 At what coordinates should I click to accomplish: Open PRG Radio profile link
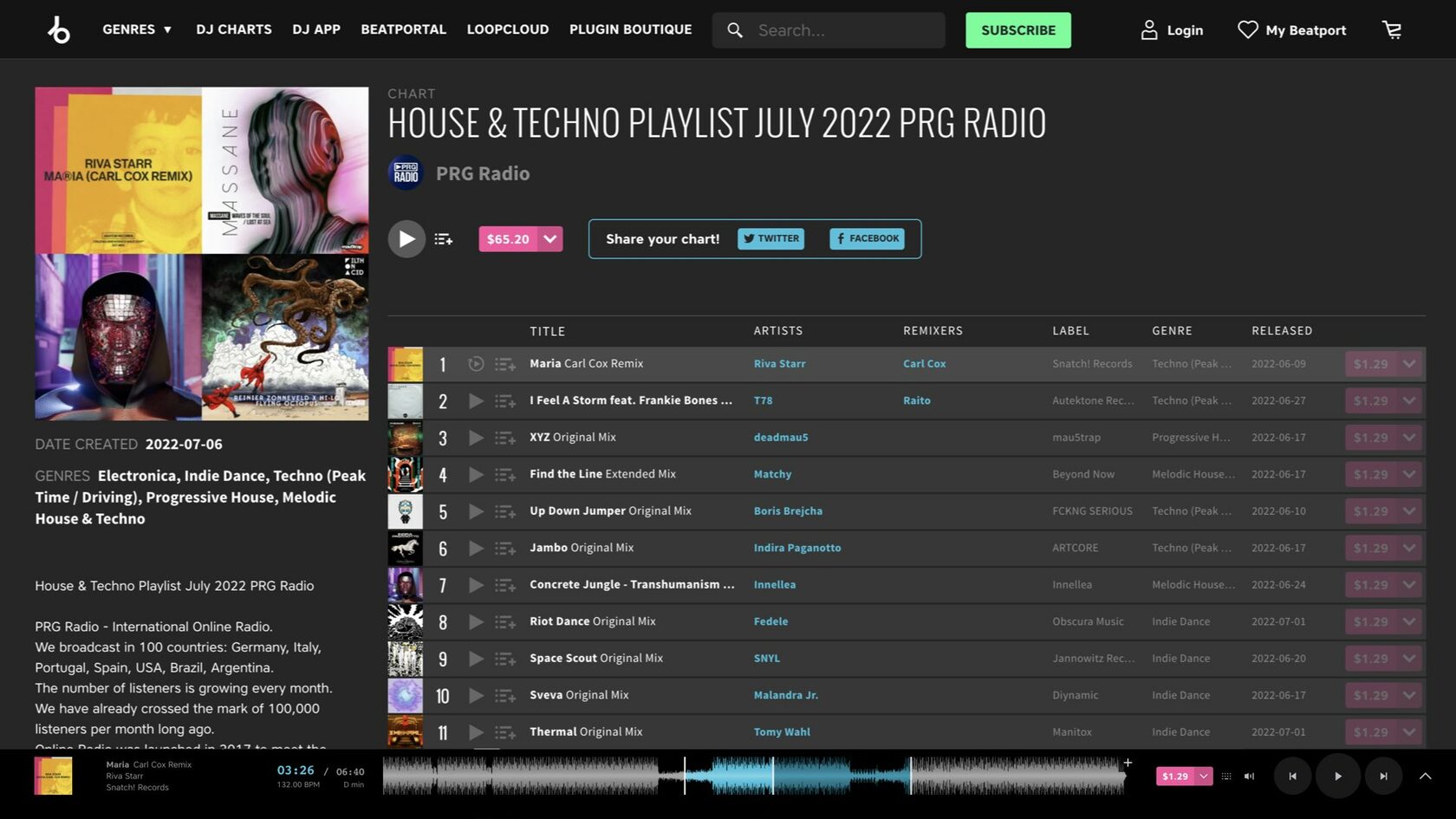[483, 173]
